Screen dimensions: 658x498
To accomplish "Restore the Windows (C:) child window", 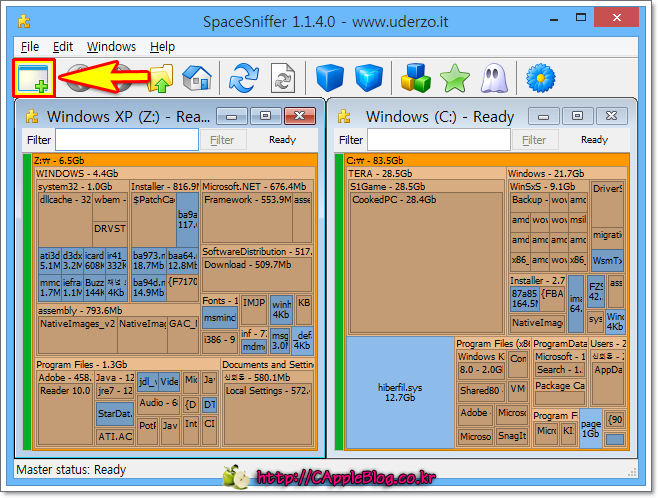I will coord(577,116).
